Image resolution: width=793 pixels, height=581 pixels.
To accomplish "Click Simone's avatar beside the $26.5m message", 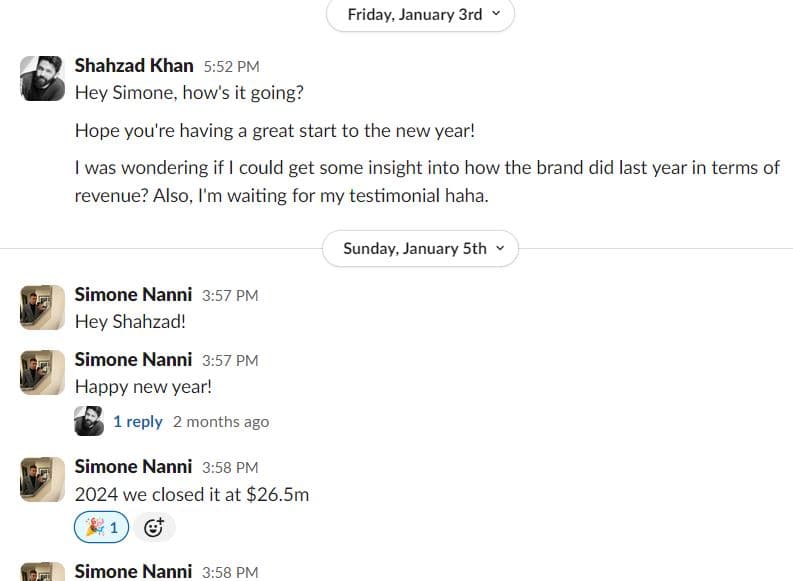I will point(42,478).
